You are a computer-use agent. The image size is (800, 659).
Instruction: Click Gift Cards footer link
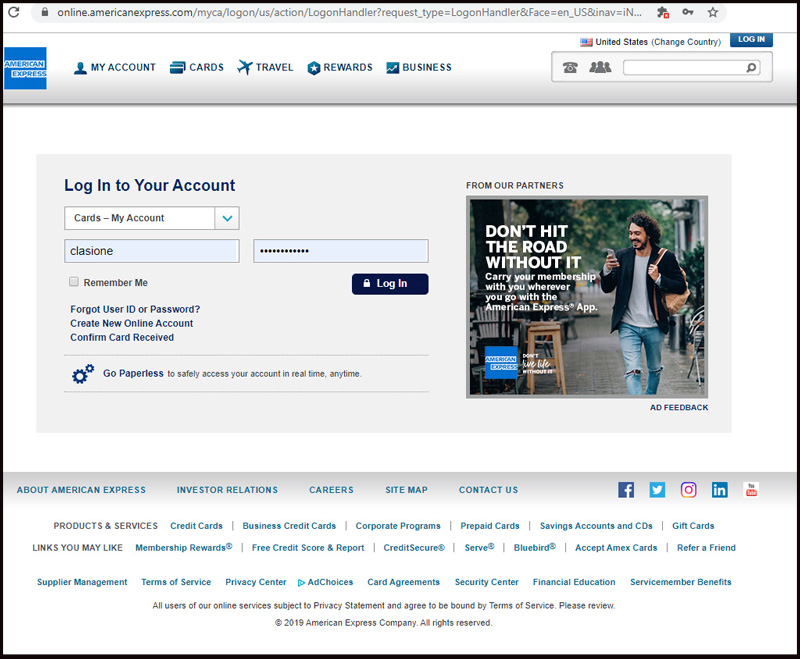(693, 526)
